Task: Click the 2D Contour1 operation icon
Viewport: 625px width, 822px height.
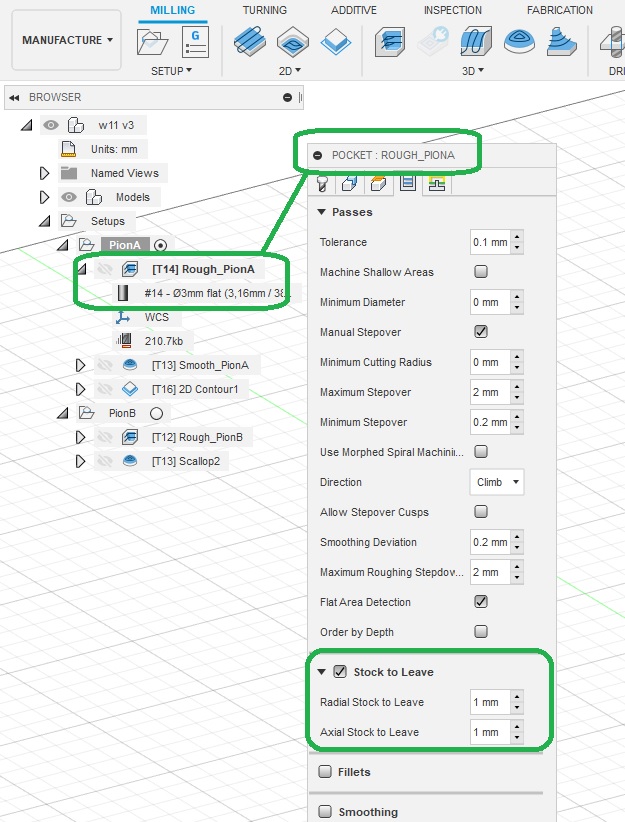Action: (130, 389)
